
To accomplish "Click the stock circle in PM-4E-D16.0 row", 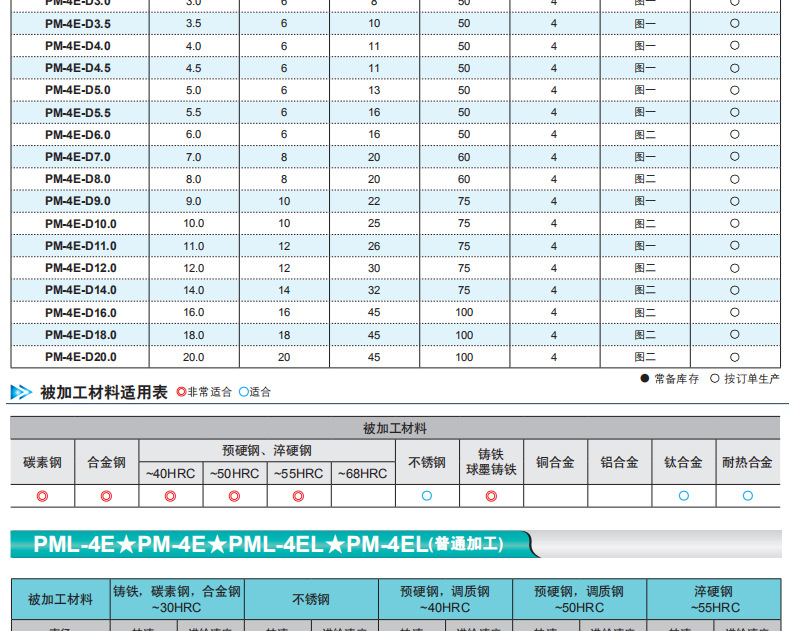I will pyautogui.click(x=735, y=312).
